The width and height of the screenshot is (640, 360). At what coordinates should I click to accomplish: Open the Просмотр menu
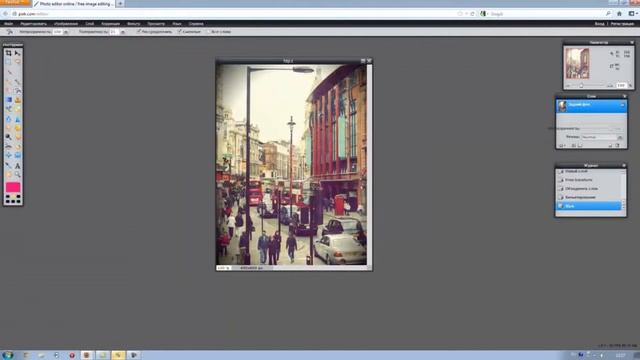156,24
